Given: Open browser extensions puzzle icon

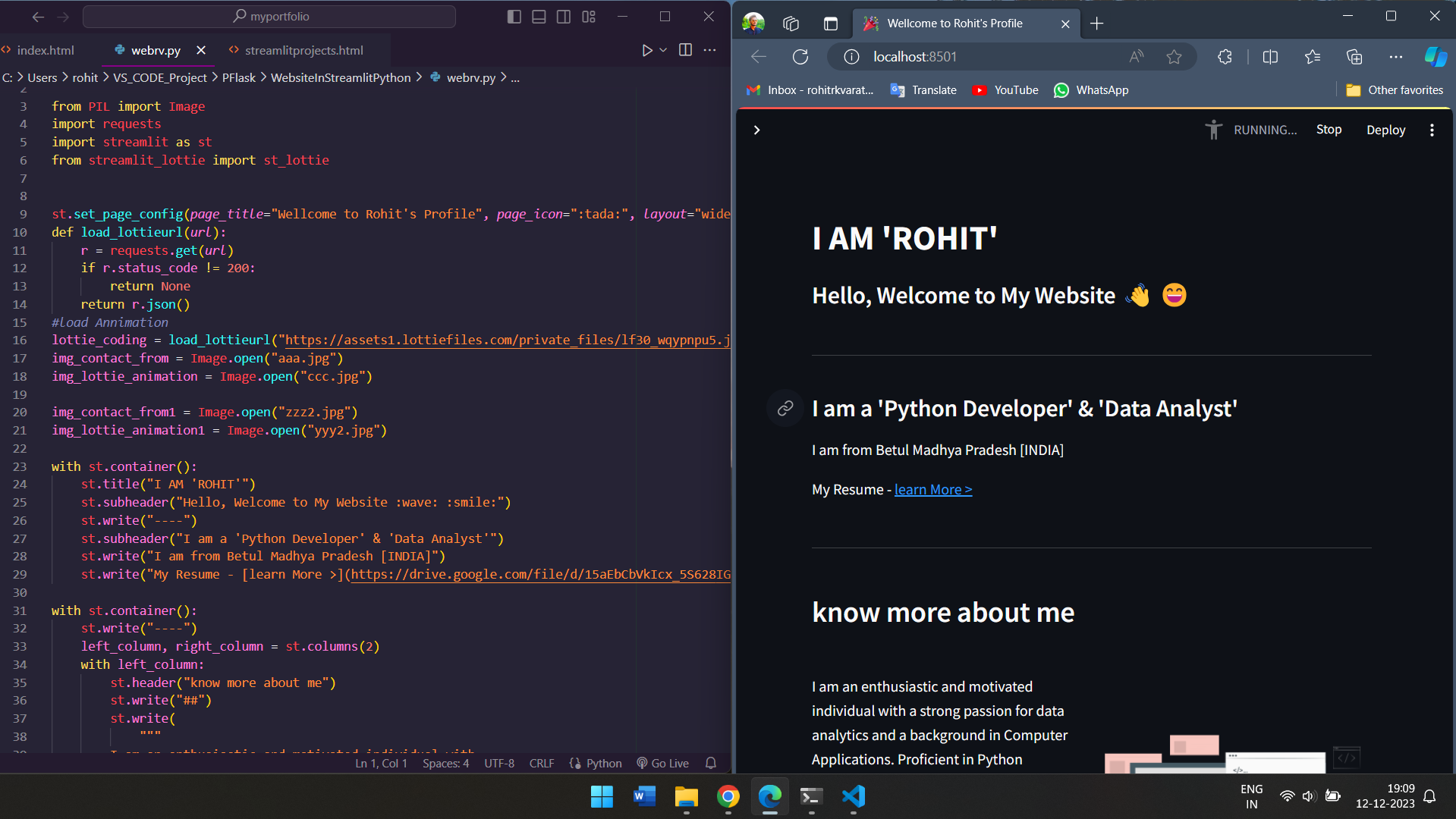Looking at the screenshot, I should click(1225, 57).
